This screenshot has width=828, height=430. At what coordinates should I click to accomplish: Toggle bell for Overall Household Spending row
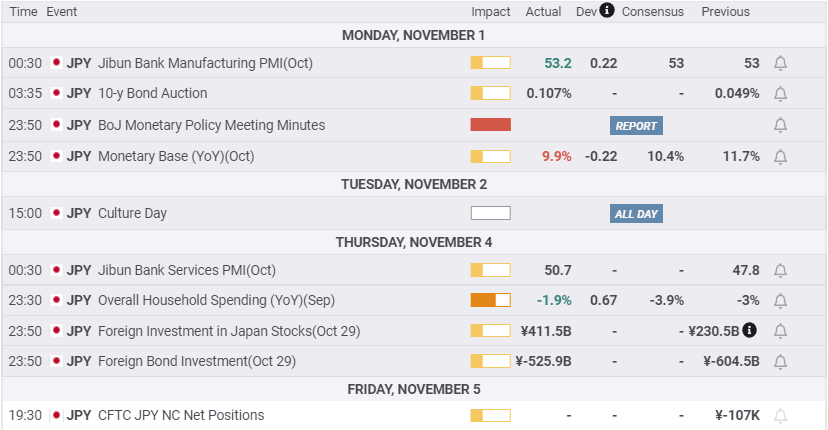[x=781, y=300]
